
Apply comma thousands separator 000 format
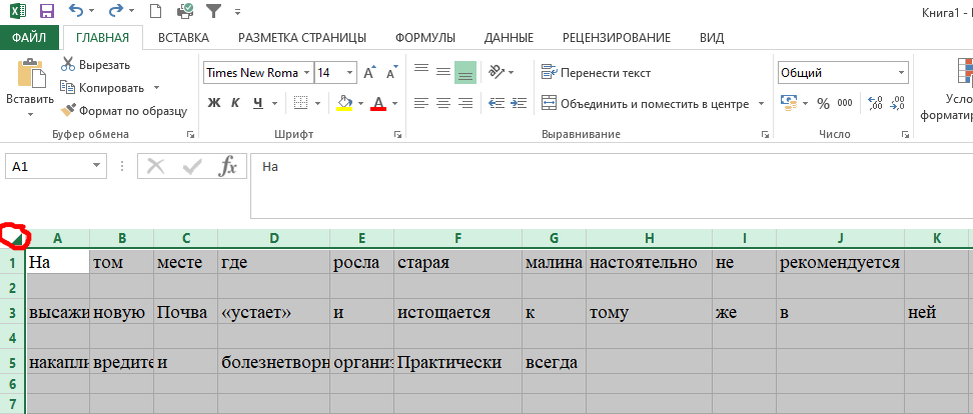[845, 103]
